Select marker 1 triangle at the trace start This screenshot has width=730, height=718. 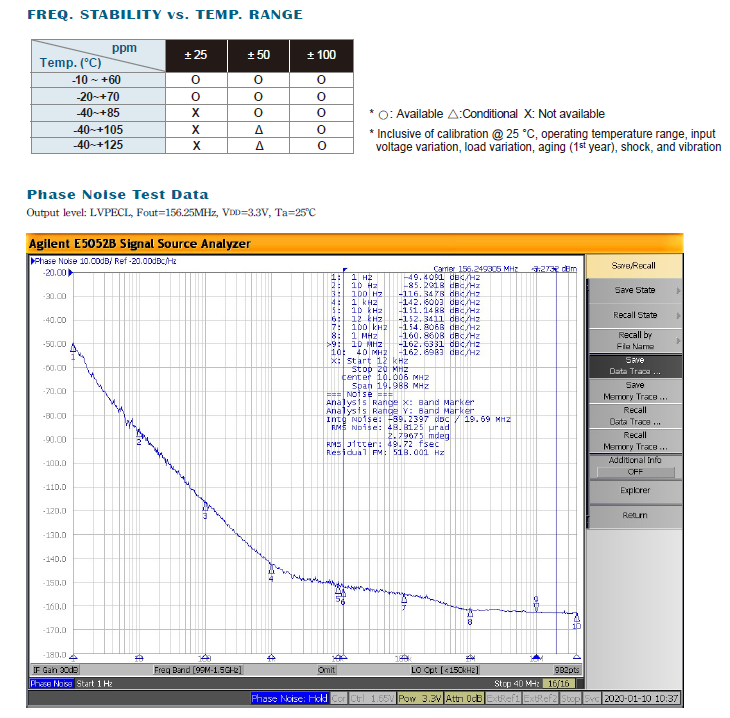pyautogui.click(x=73, y=347)
